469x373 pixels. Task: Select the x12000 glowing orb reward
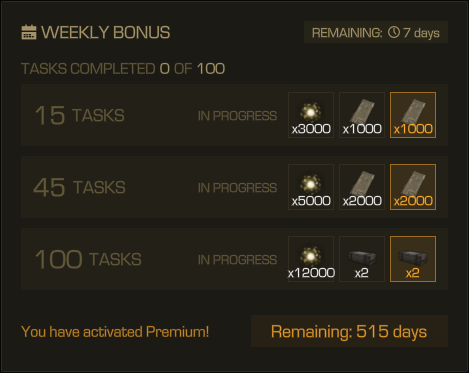(311, 259)
